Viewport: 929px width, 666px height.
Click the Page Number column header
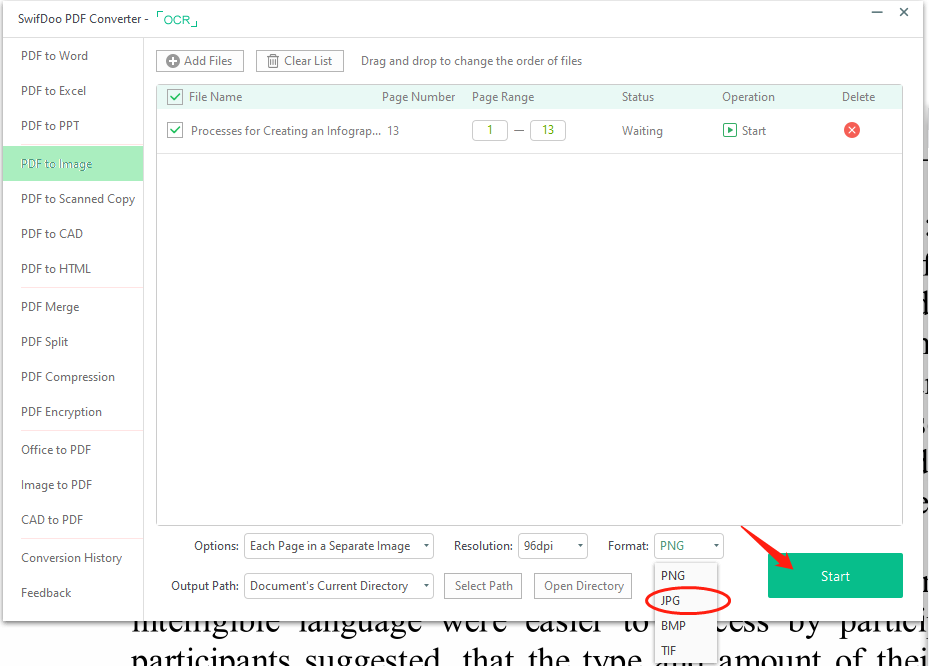pos(418,97)
